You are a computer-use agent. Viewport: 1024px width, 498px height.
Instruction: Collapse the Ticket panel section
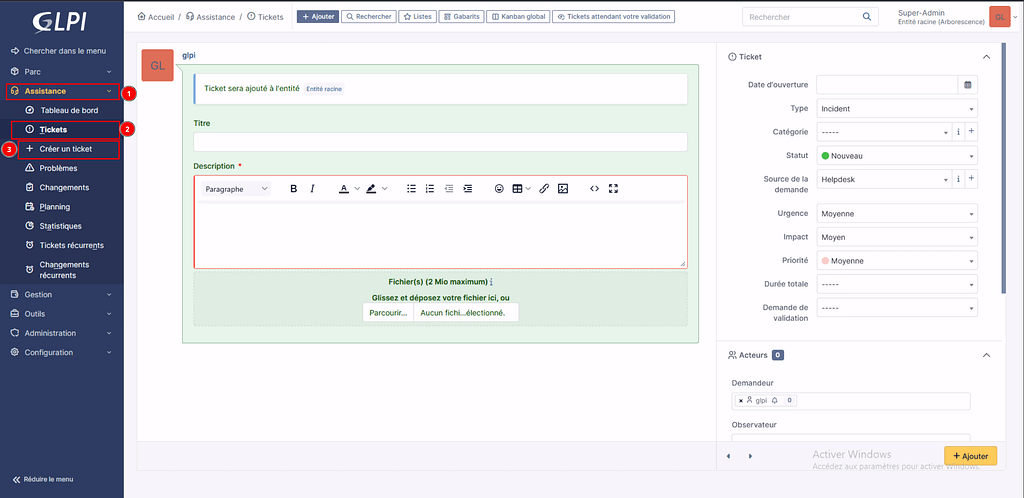(x=987, y=57)
